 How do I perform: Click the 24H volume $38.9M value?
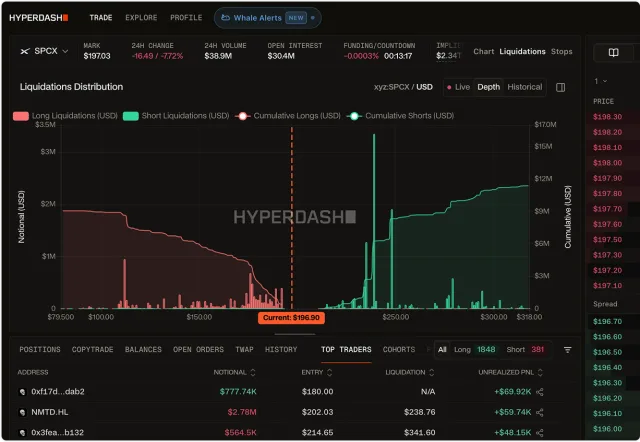pos(218,56)
